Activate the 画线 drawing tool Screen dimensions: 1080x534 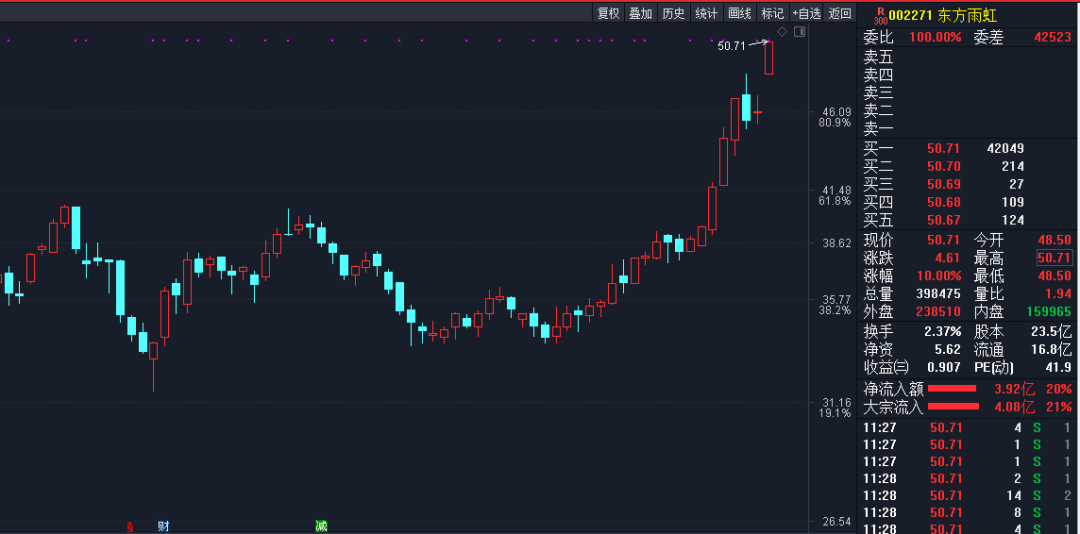click(x=739, y=13)
